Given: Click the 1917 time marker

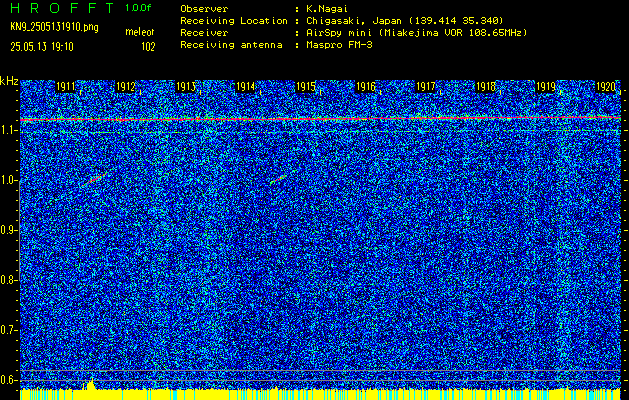Looking at the screenshot, I should (426, 87).
